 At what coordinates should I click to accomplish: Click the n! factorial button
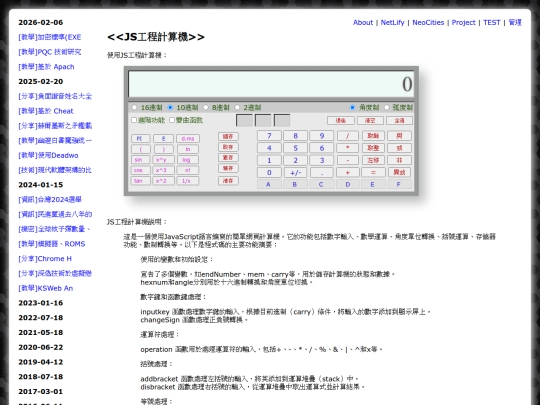point(188,170)
